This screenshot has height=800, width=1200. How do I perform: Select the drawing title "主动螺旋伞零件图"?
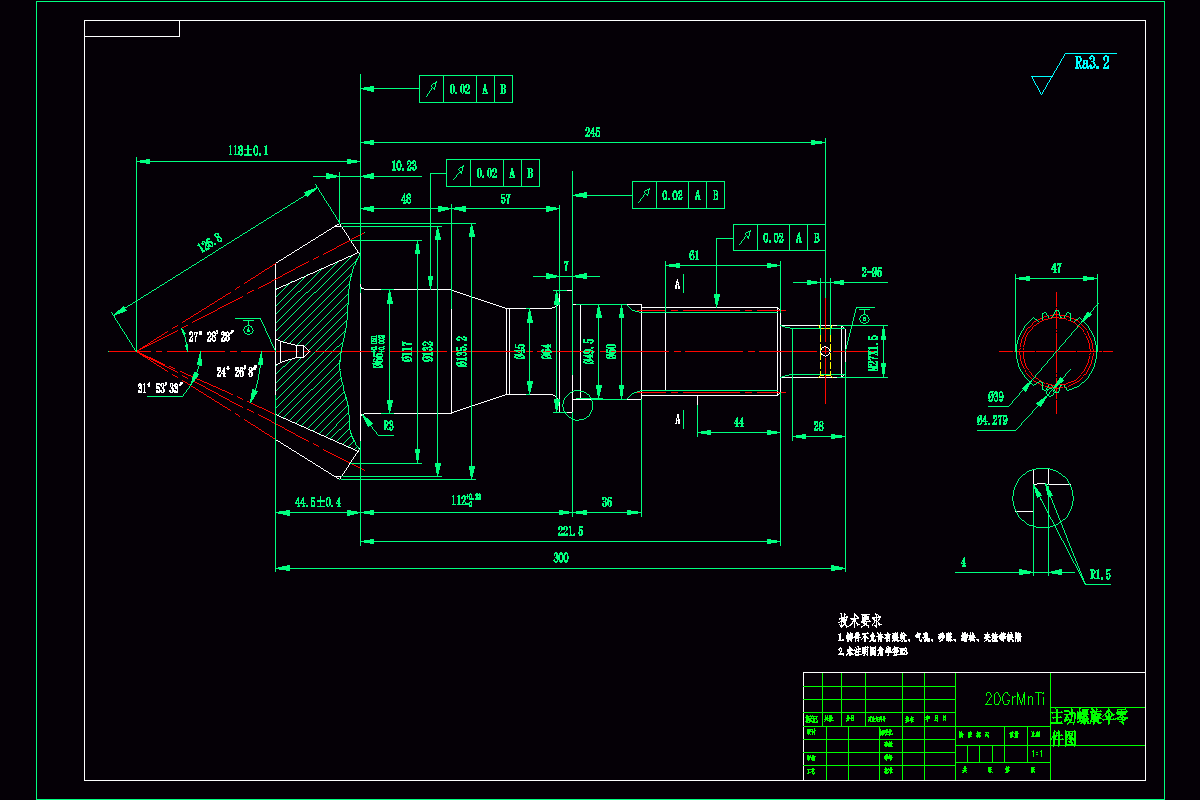[1088, 727]
